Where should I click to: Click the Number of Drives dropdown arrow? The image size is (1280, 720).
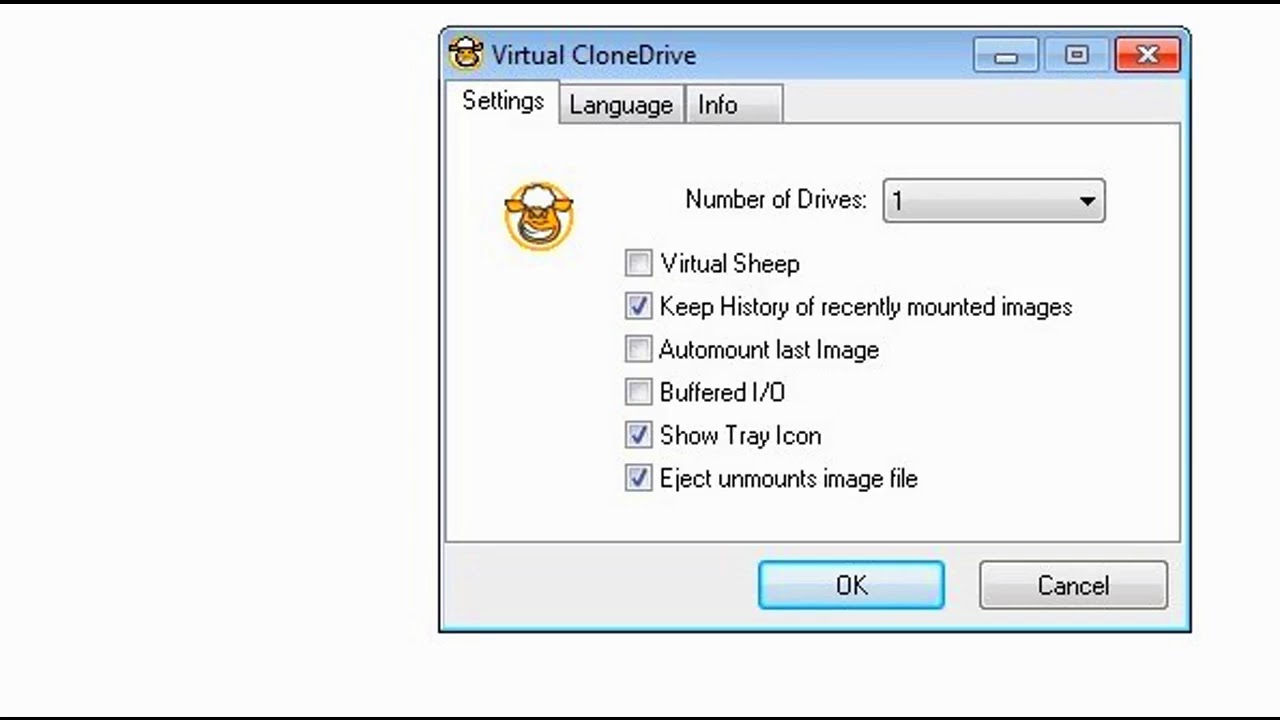[1087, 201]
